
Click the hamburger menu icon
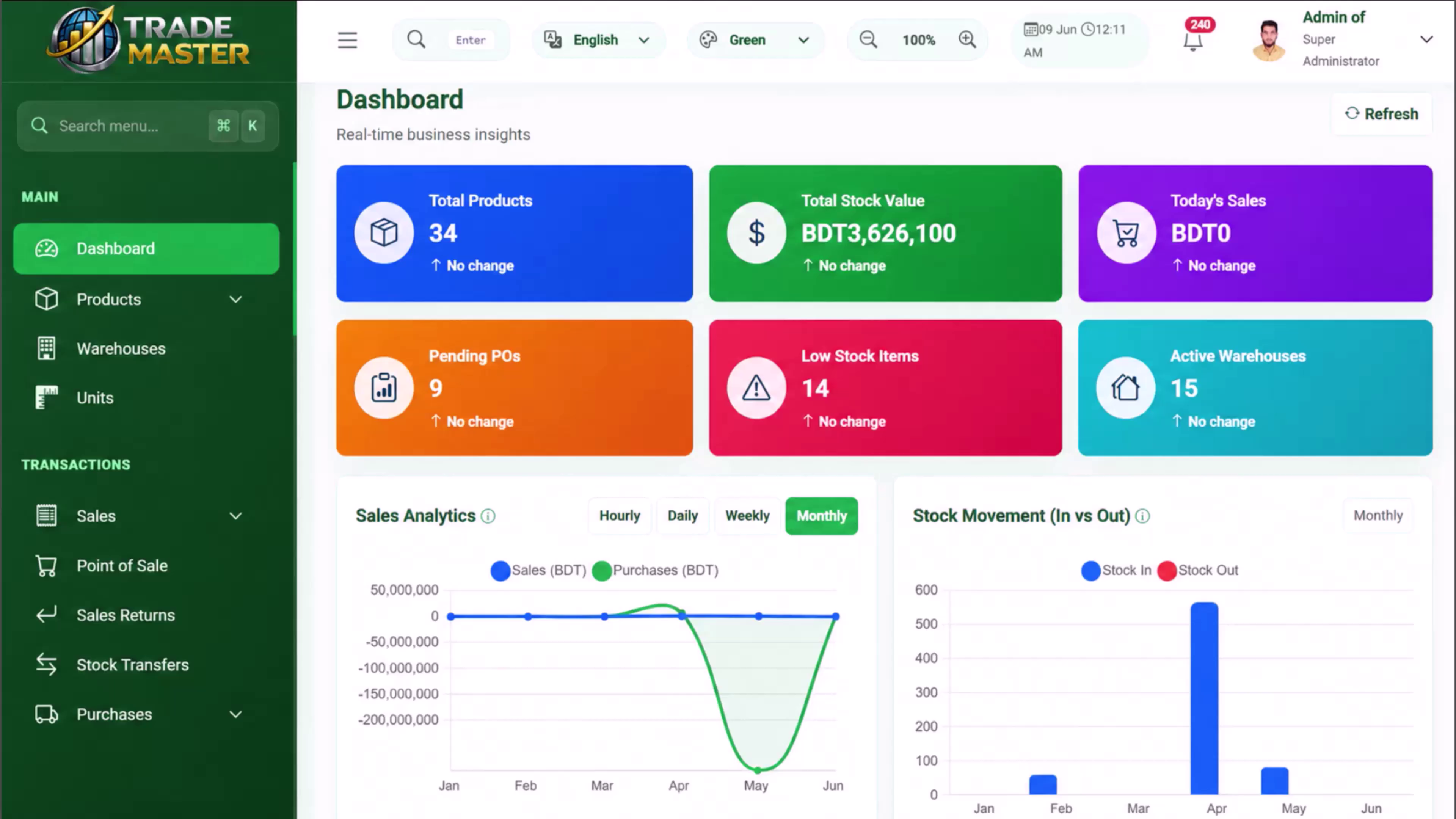tap(347, 40)
